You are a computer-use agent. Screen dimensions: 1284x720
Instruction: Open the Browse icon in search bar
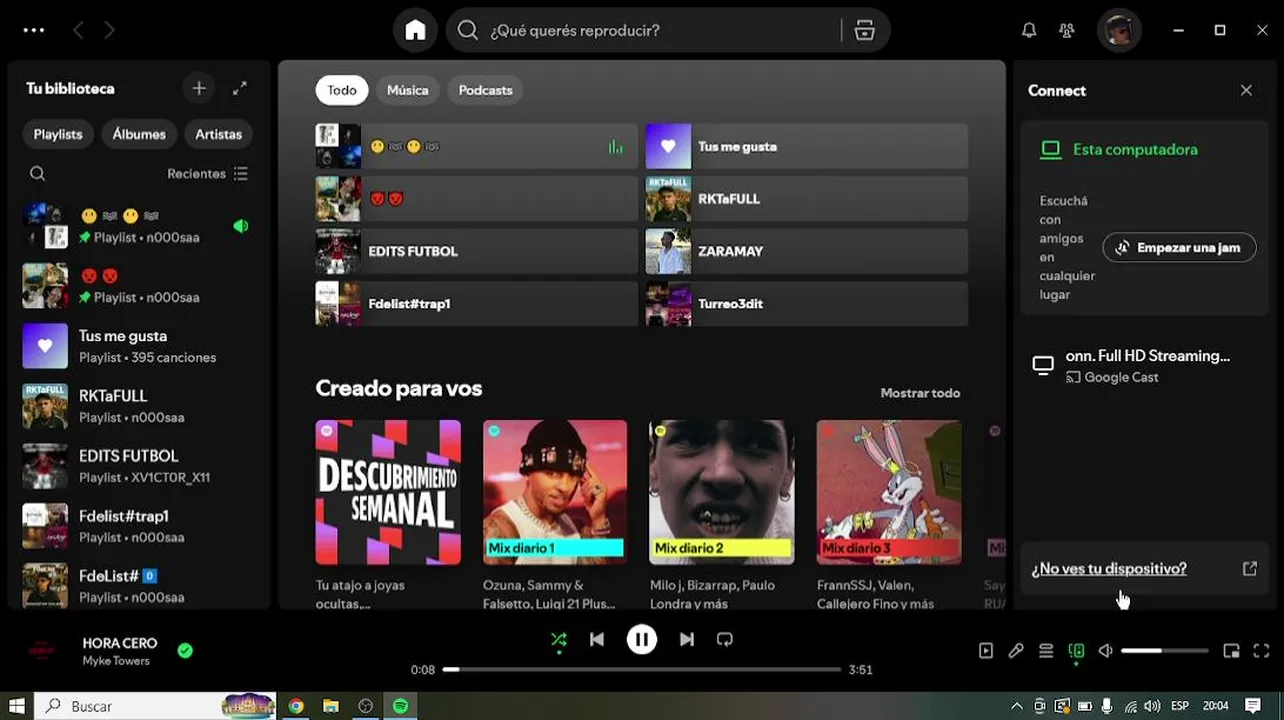[x=865, y=30]
